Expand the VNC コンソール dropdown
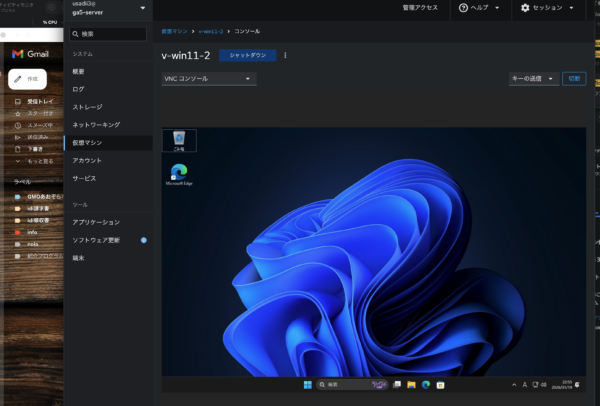 click(208, 79)
